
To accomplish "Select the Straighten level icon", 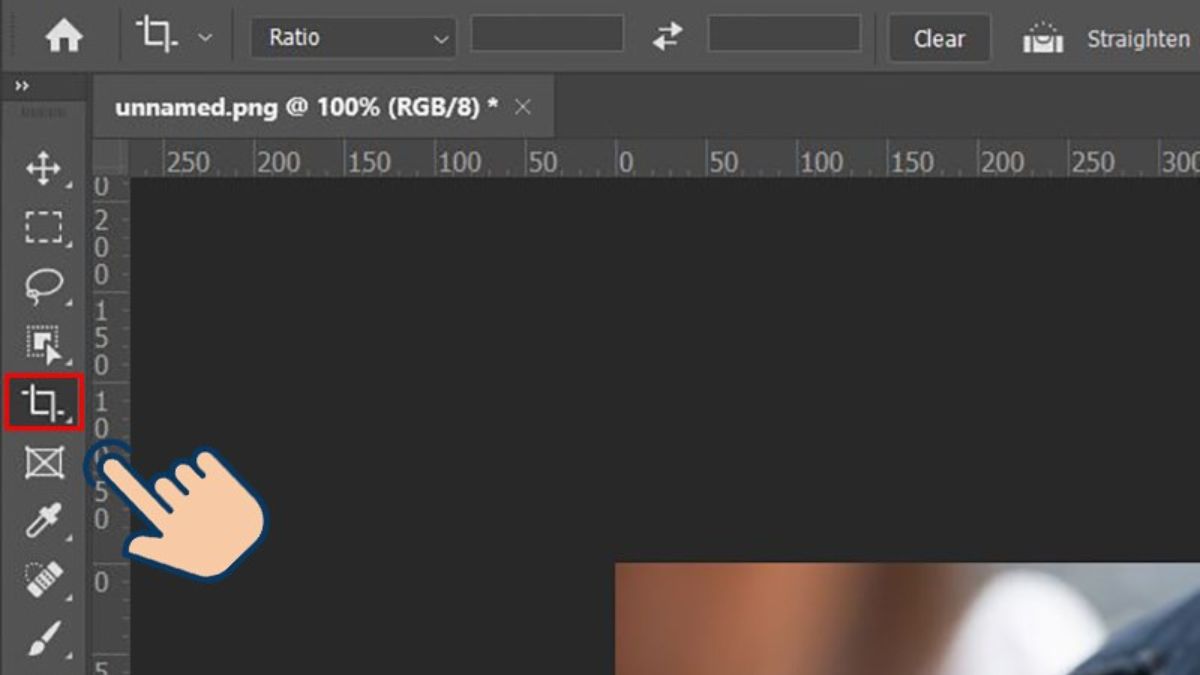I will pyautogui.click(x=1043, y=38).
